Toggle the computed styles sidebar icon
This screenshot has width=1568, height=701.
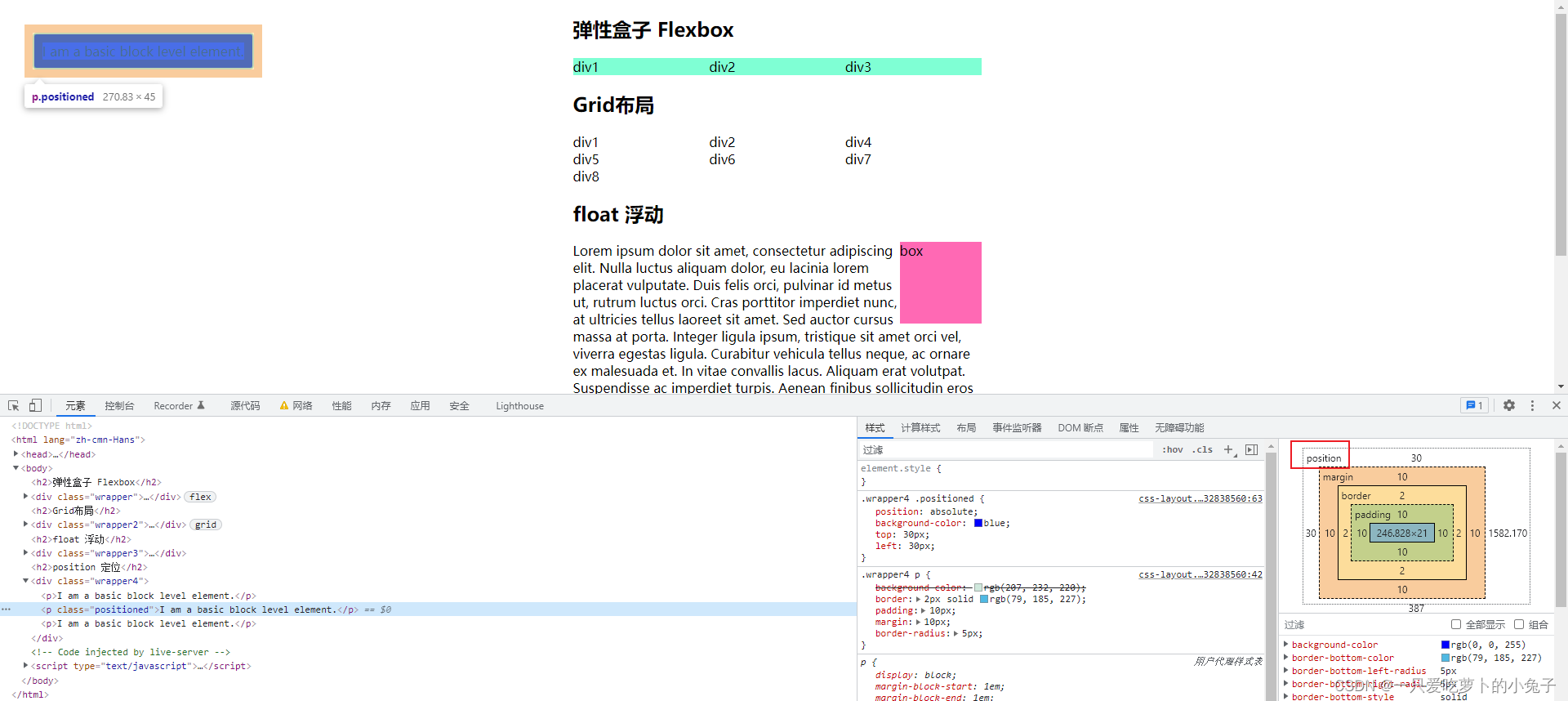tap(1251, 449)
